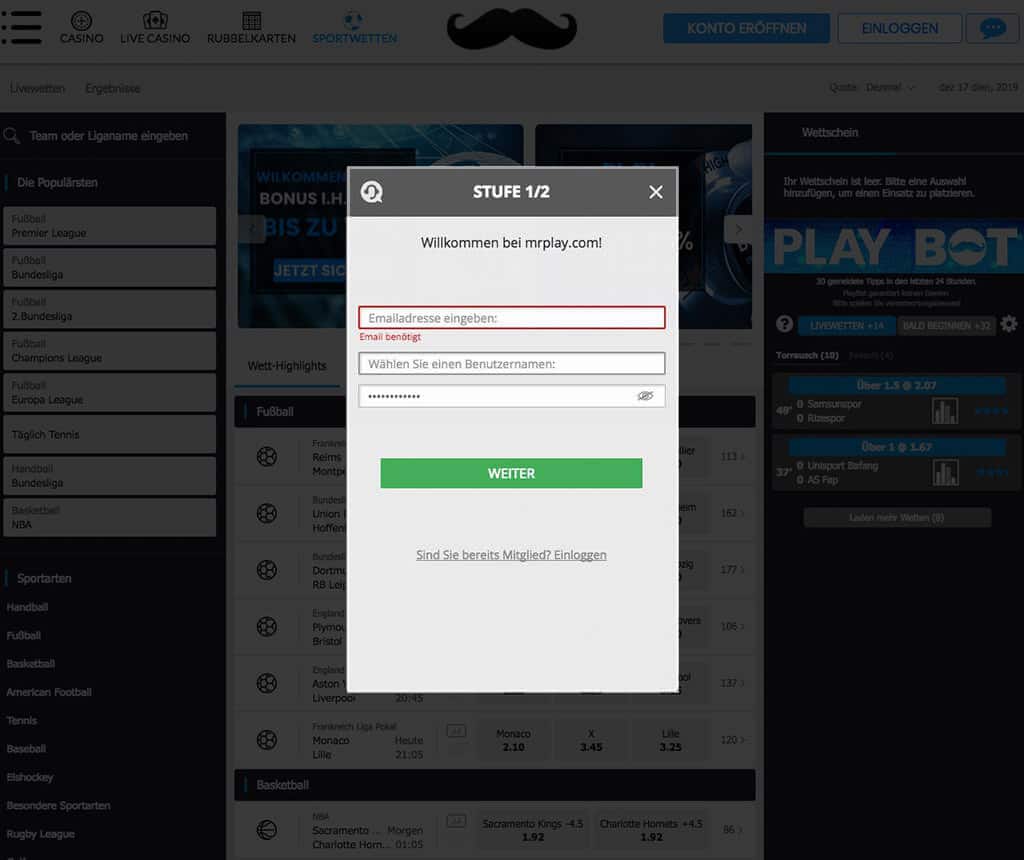Toggle password visibility eye icon

tap(645, 396)
